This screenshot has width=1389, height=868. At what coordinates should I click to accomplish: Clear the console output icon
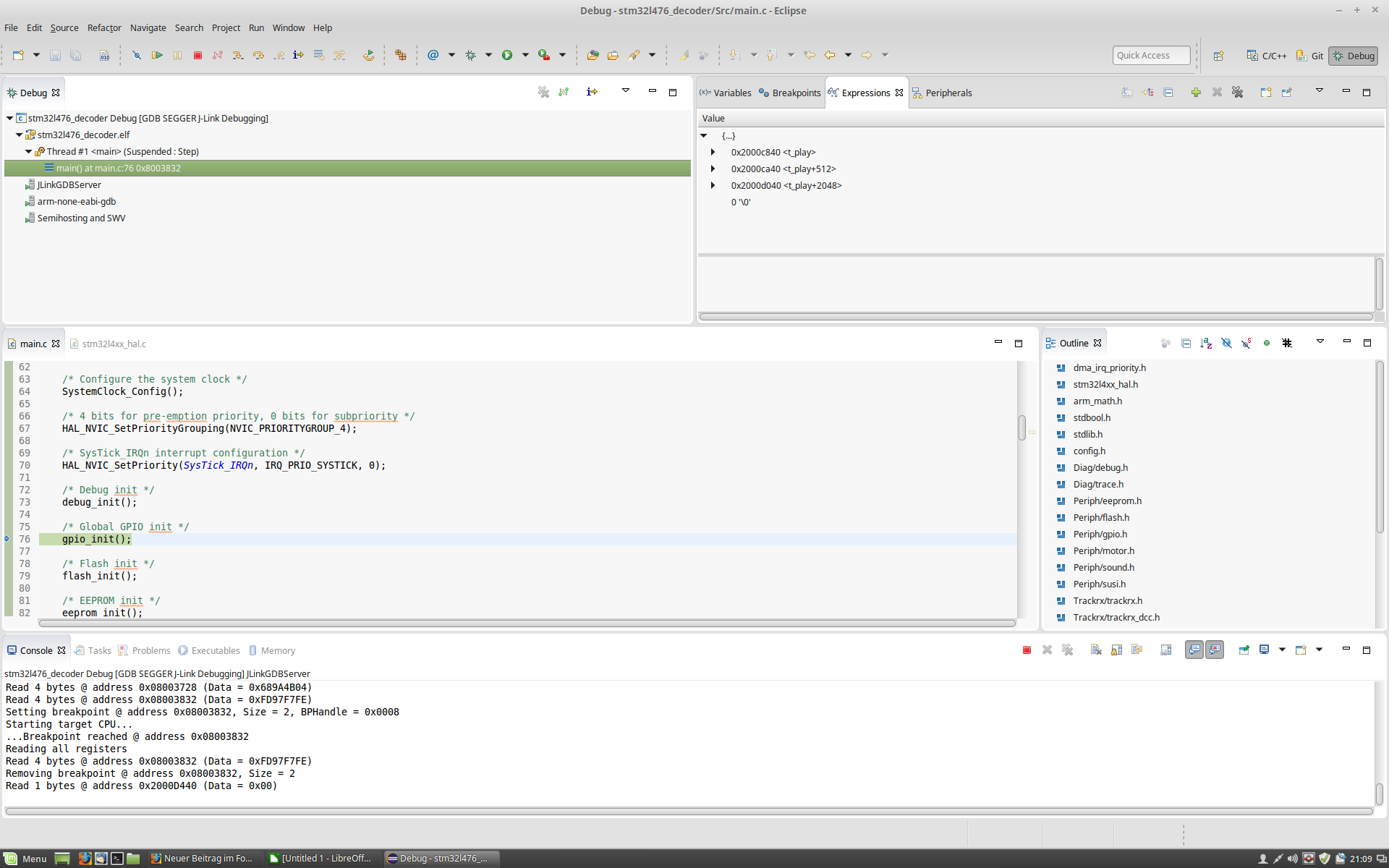[x=1096, y=650]
